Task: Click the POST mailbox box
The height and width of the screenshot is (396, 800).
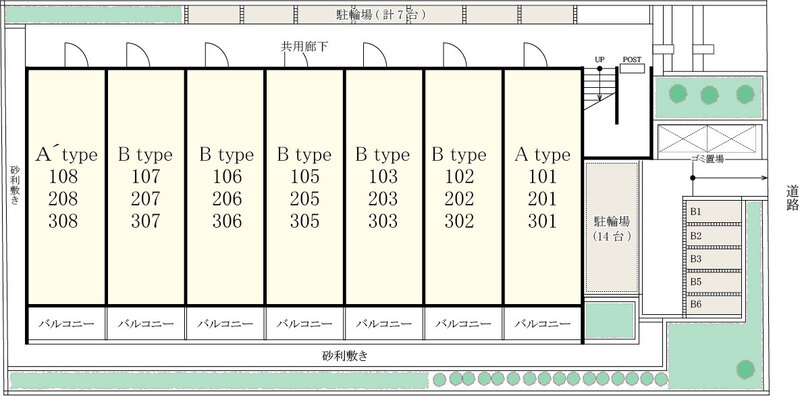Action: click(x=632, y=68)
